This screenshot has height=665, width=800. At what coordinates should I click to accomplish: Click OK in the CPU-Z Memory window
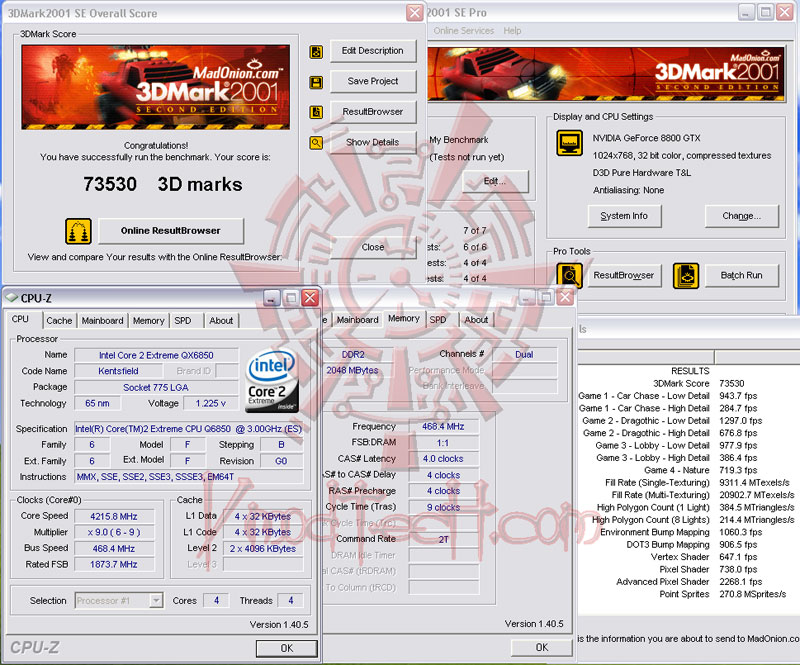pos(541,648)
